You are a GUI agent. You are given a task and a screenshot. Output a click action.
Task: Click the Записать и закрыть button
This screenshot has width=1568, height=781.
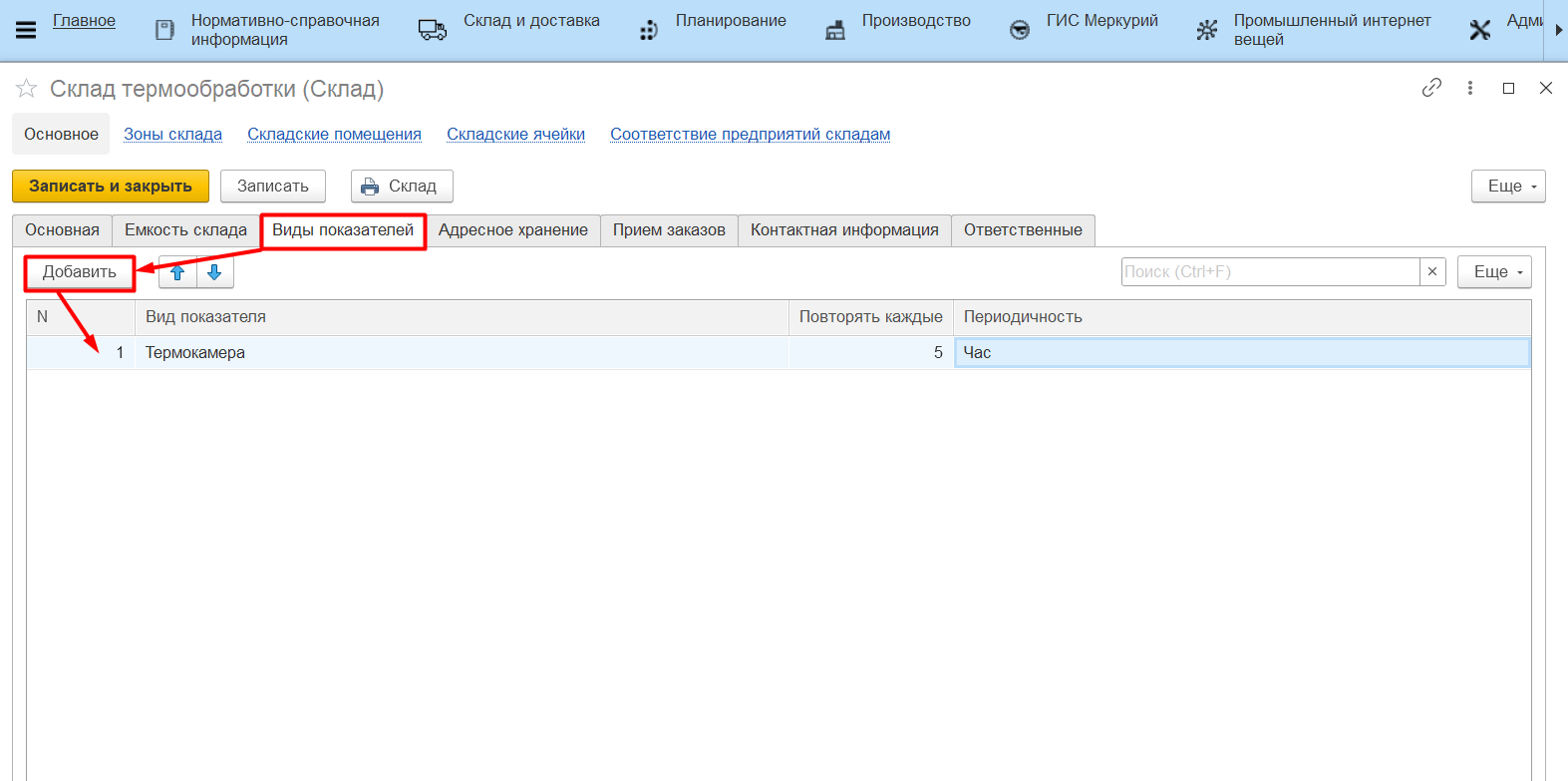coord(111,187)
